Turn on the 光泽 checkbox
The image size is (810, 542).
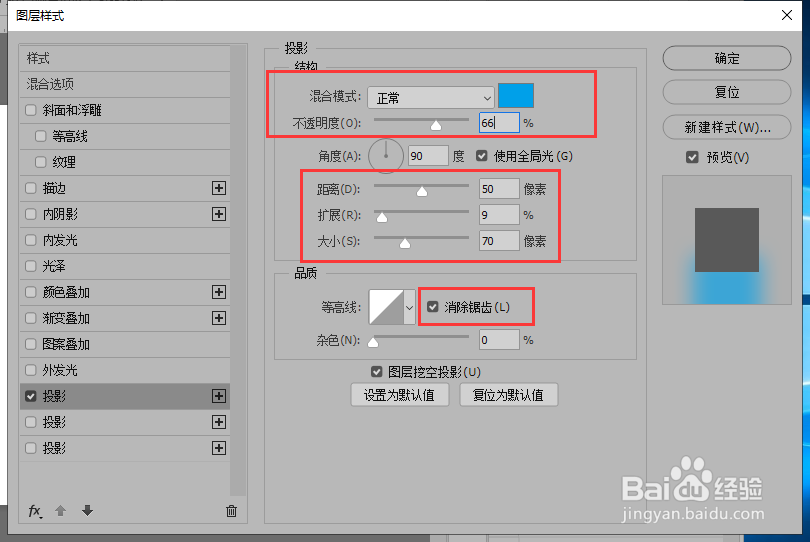pos(30,266)
